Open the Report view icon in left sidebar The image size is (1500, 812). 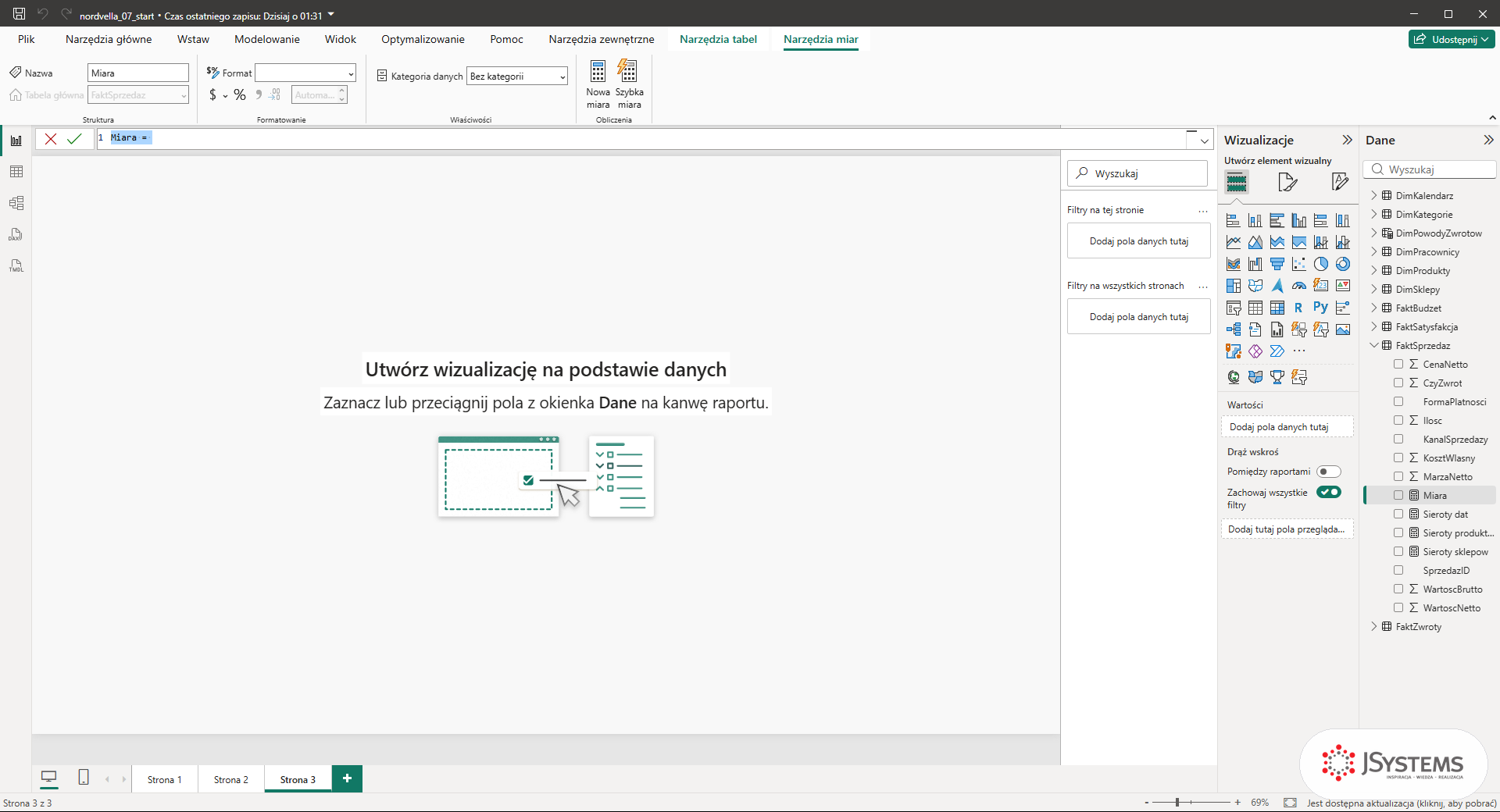pyautogui.click(x=16, y=141)
